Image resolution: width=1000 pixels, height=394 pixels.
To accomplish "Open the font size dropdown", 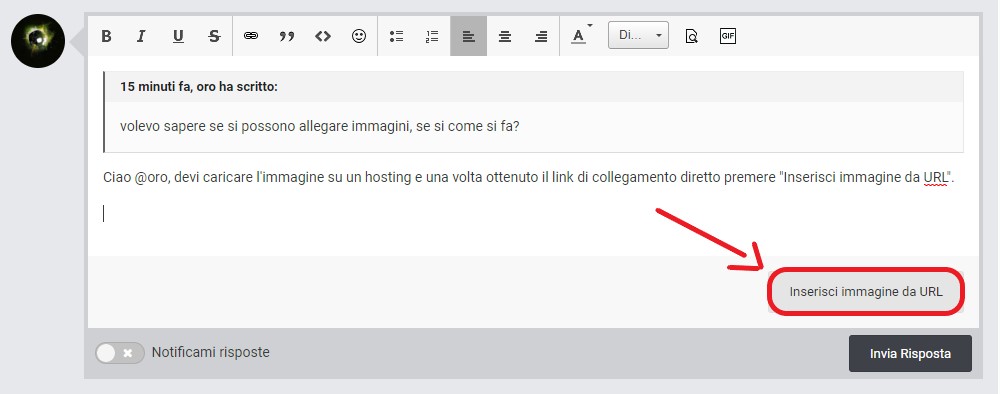I will [638, 36].
